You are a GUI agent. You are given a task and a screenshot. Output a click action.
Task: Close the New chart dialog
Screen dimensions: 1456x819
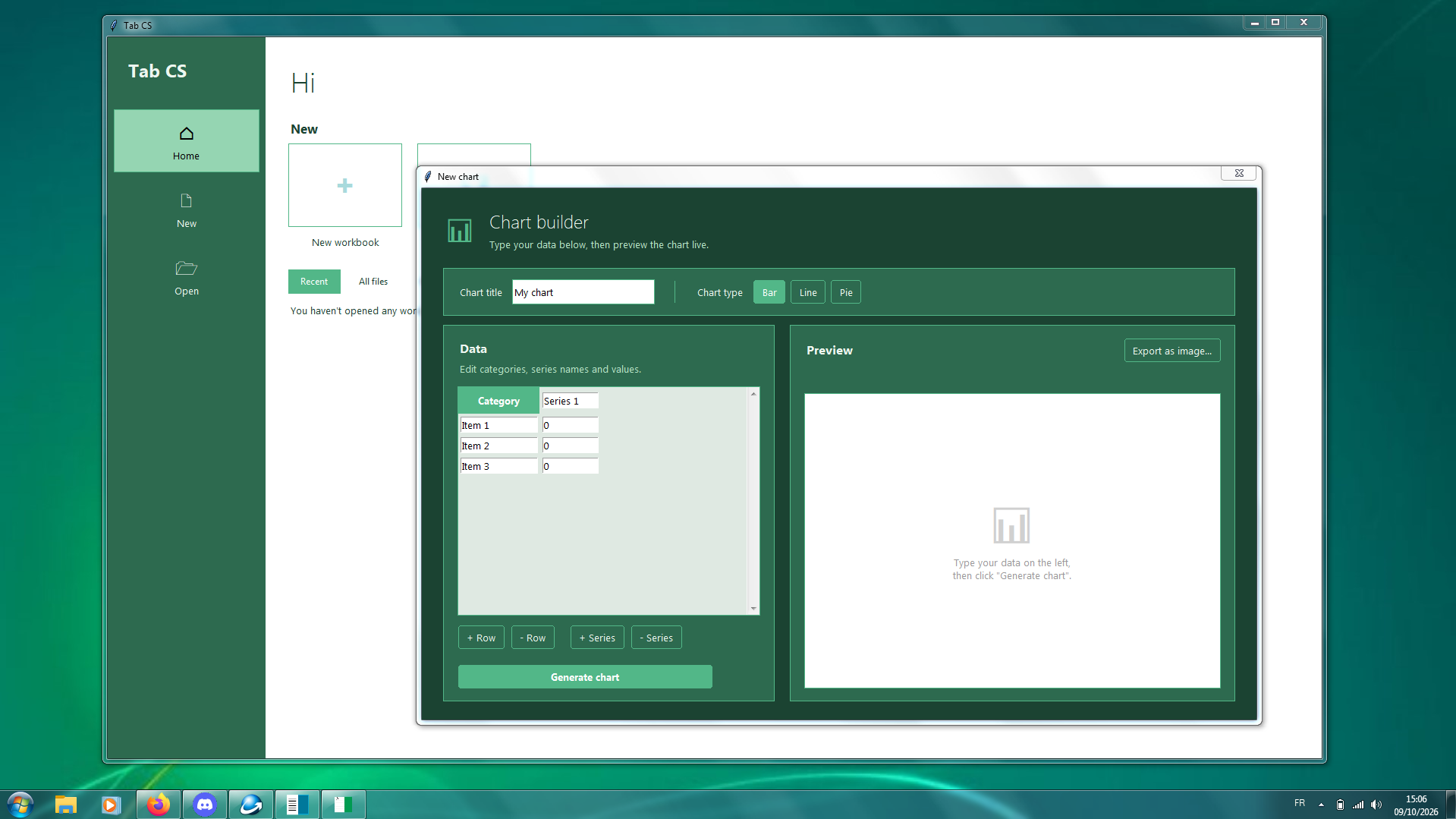[x=1238, y=174]
